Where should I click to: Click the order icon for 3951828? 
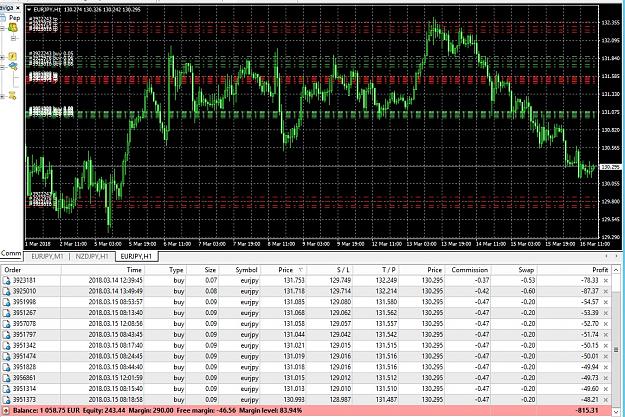6,367
